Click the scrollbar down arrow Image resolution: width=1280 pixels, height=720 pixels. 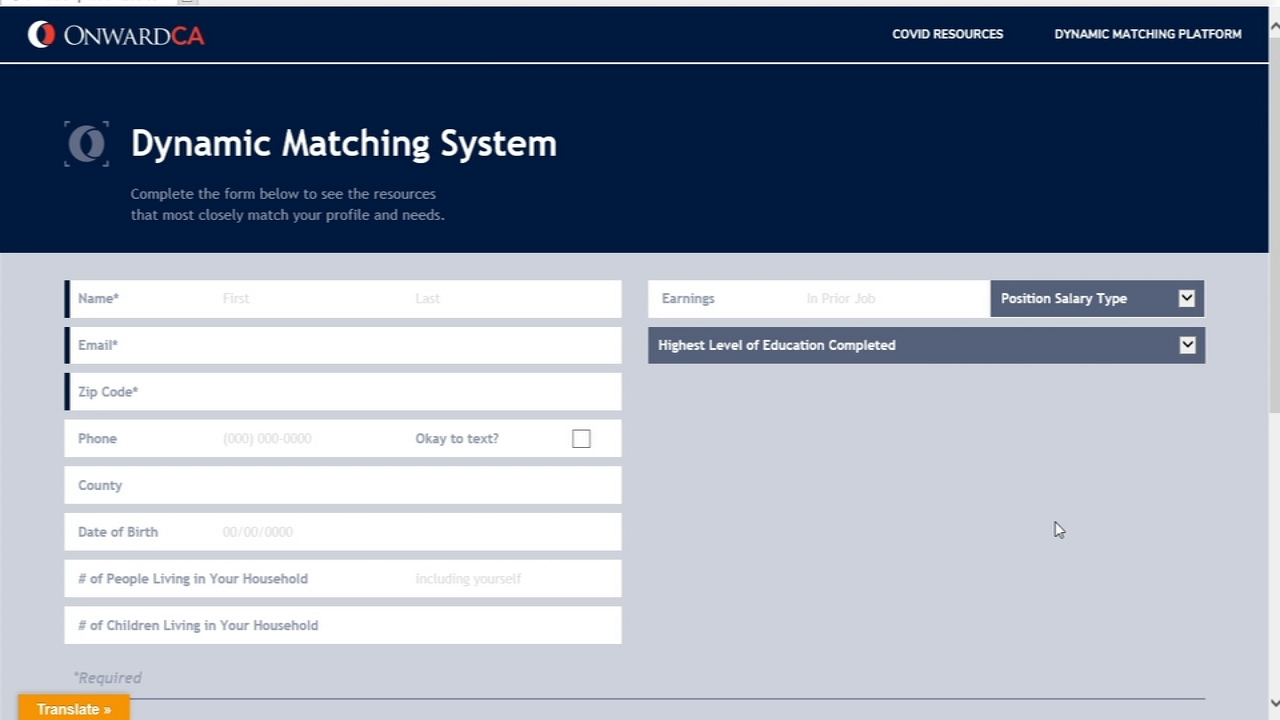point(1274,703)
